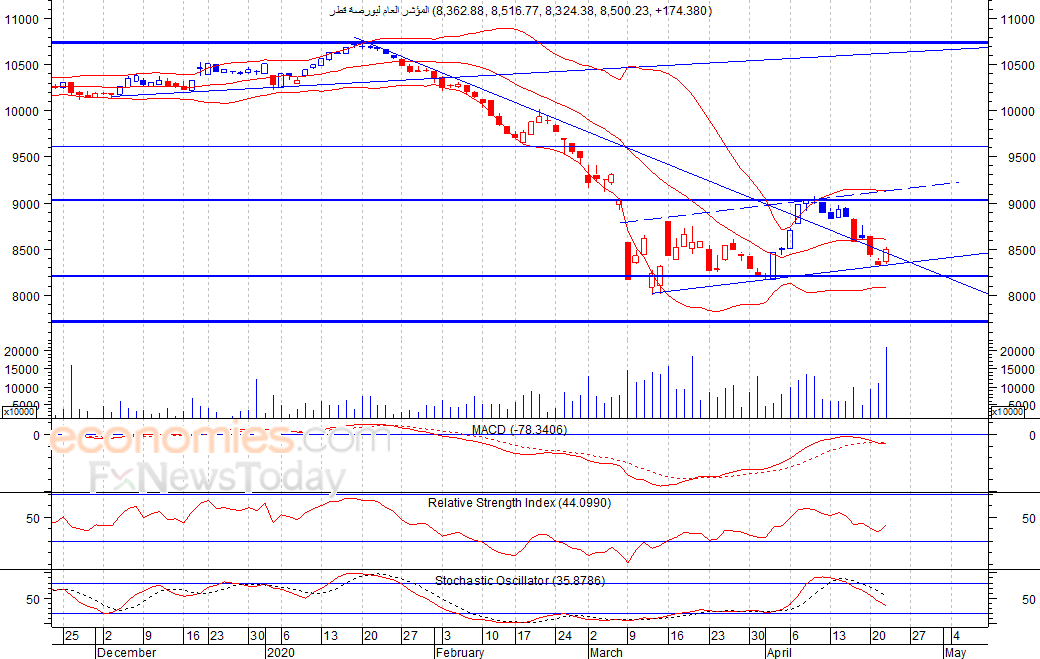Click the chart title with OHLC values
1040x659 pixels.
[521, 11]
